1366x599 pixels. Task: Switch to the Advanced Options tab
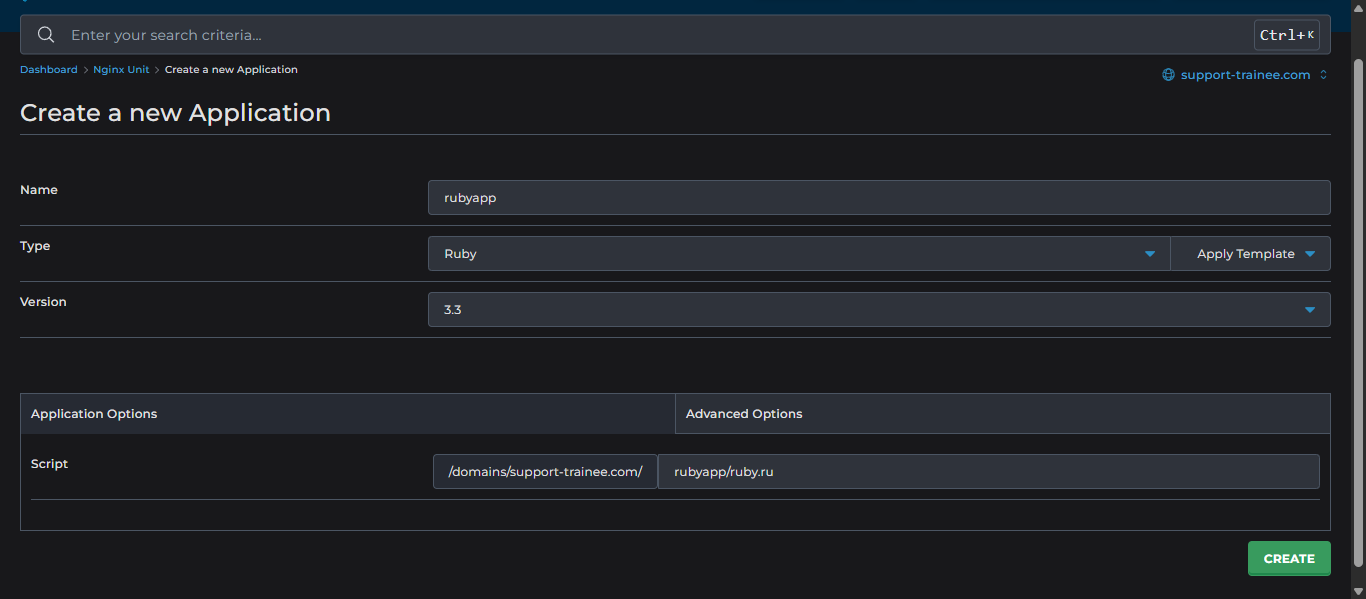1003,414
